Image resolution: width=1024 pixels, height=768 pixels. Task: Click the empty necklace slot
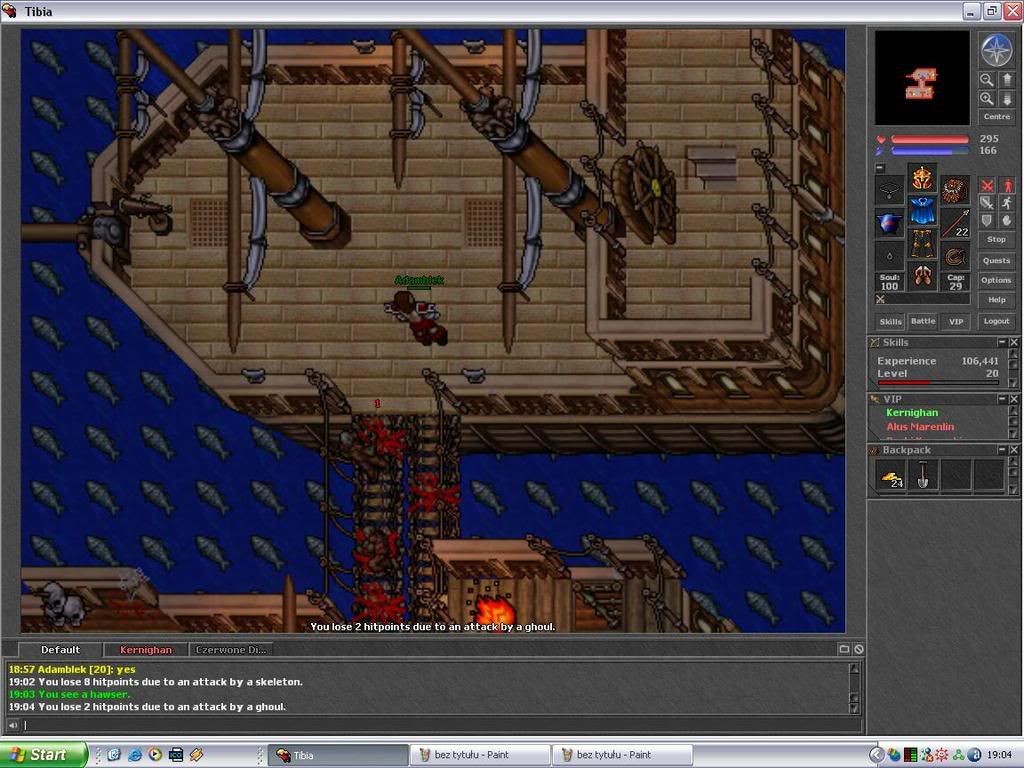coord(889,190)
